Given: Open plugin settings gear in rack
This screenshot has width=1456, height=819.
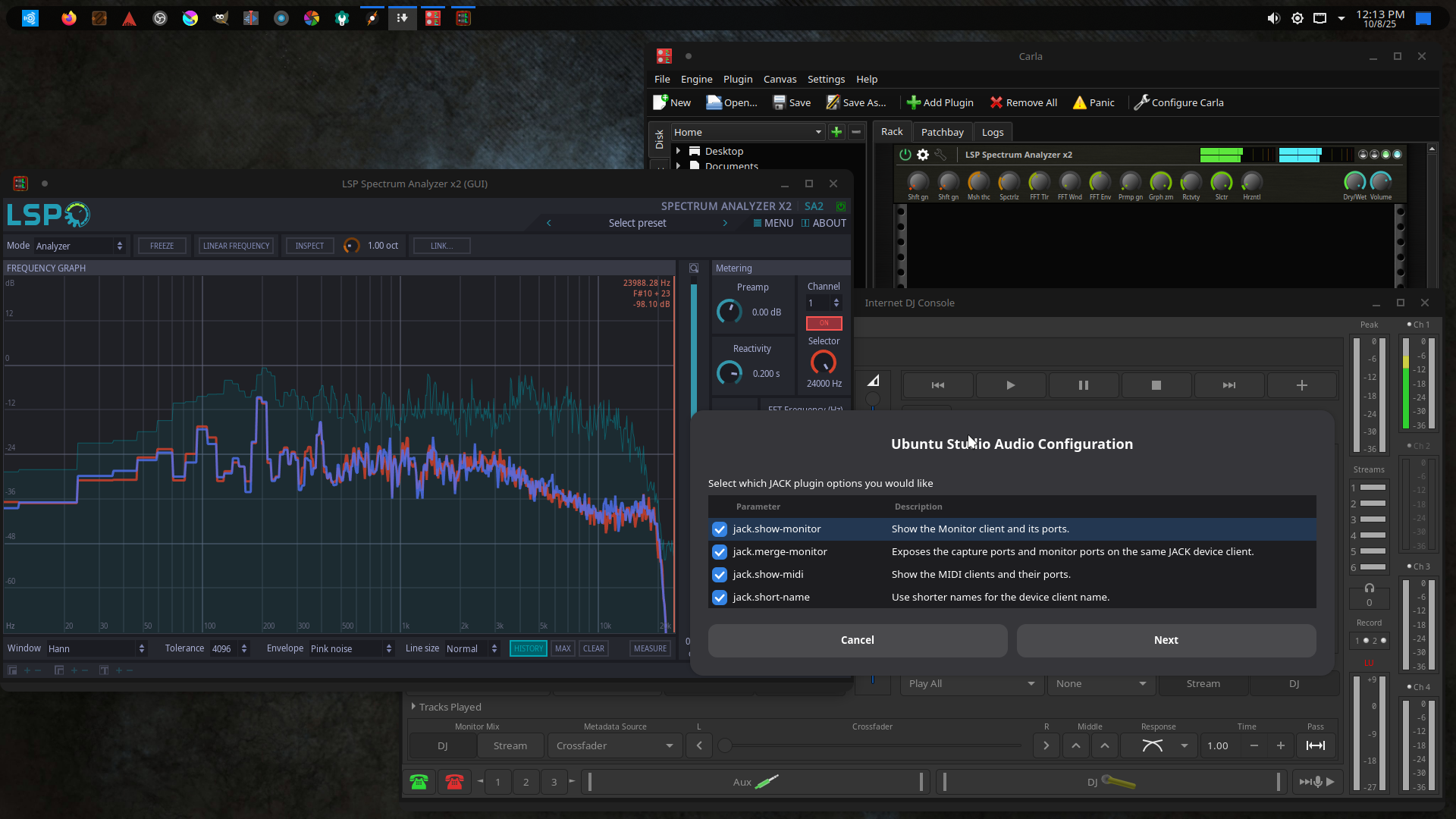Looking at the screenshot, I should 923,155.
